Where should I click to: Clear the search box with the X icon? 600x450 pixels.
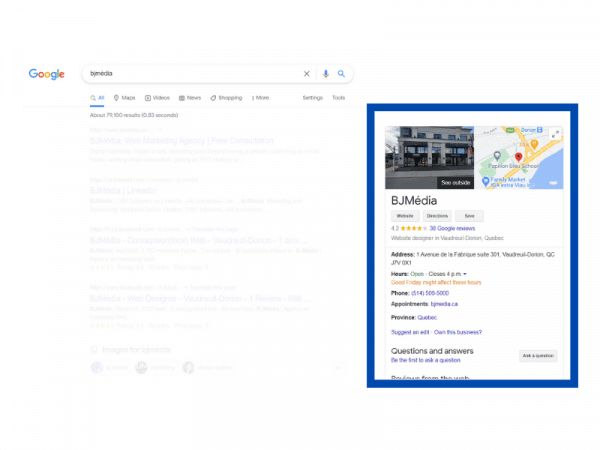click(x=307, y=74)
